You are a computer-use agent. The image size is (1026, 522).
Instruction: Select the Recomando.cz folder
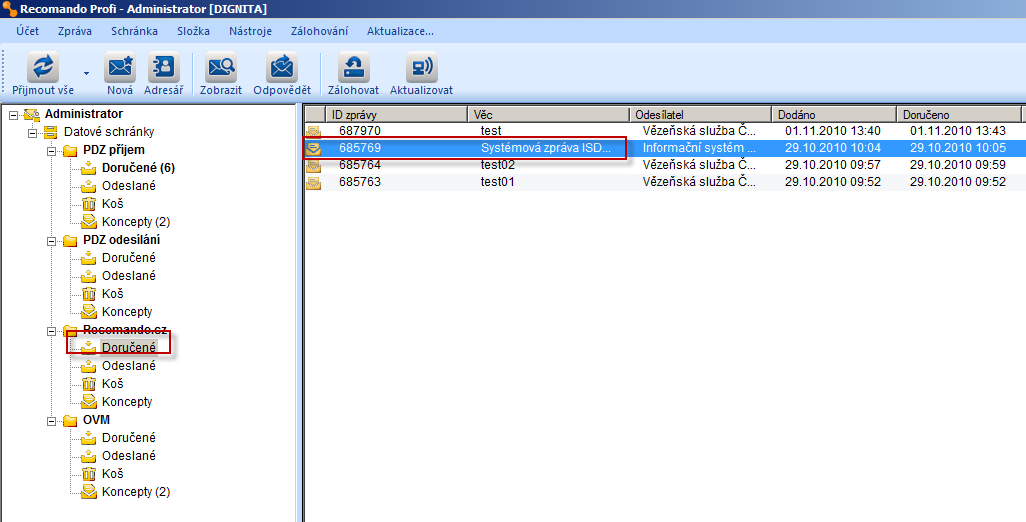click(125, 330)
